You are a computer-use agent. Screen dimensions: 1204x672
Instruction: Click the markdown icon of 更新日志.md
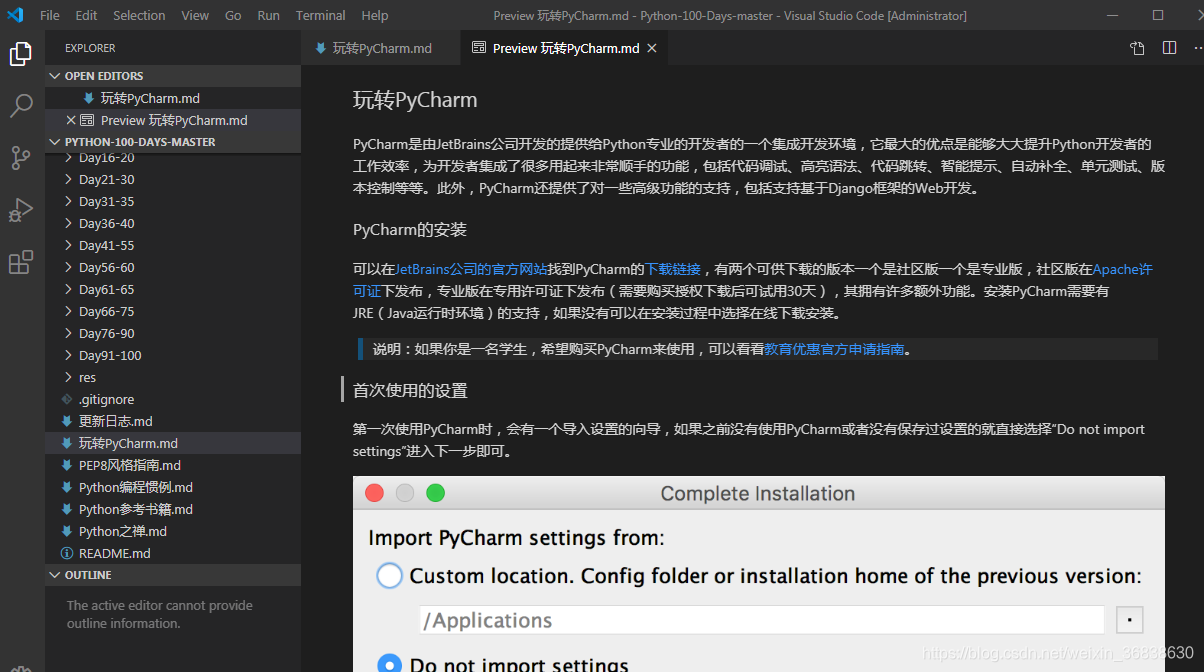[67, 421]
